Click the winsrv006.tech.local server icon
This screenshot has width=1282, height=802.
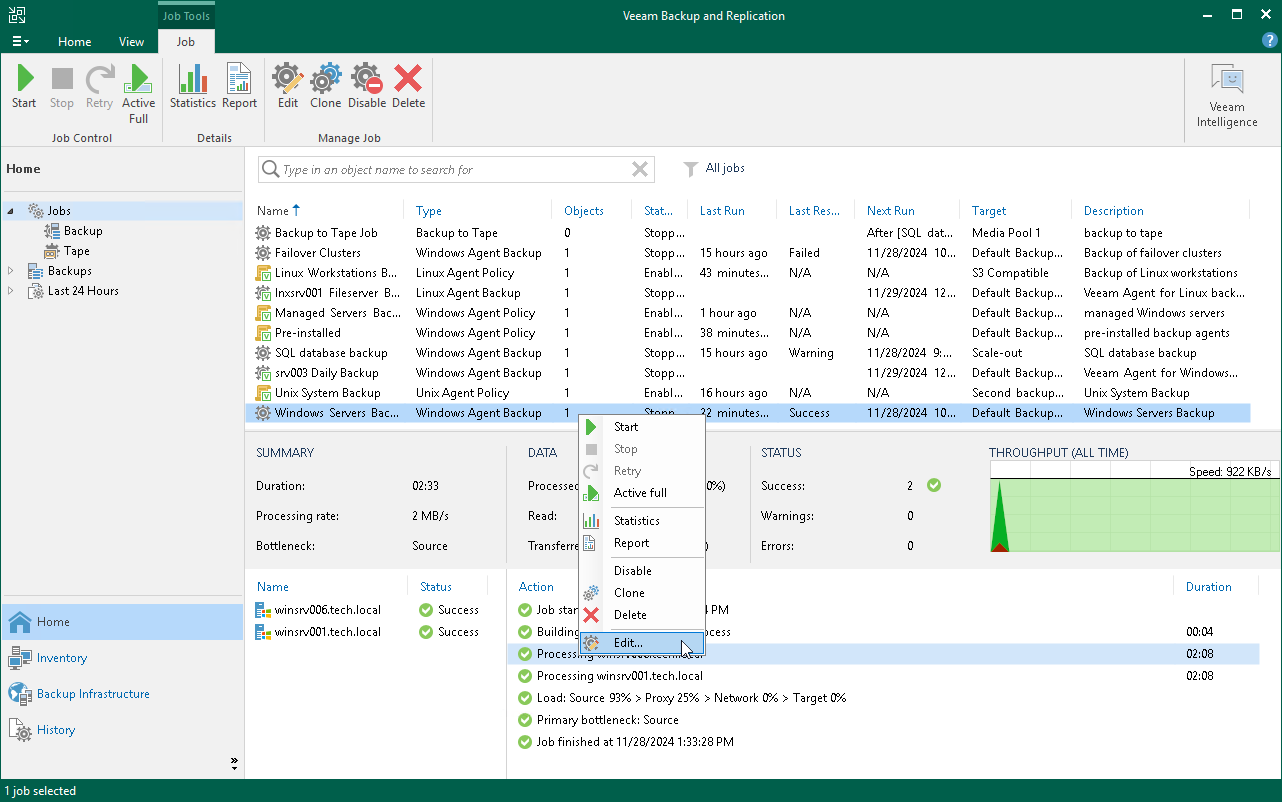[263, 610]
